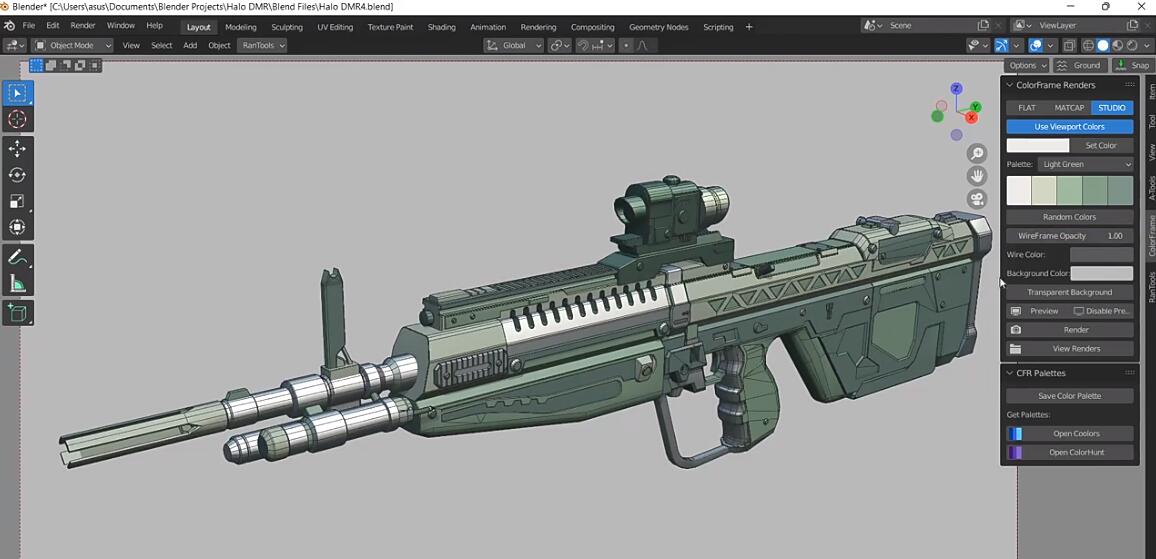Switch to solid viewport shading
The width and height of the screenshot is (1156, 559).
1103,45
